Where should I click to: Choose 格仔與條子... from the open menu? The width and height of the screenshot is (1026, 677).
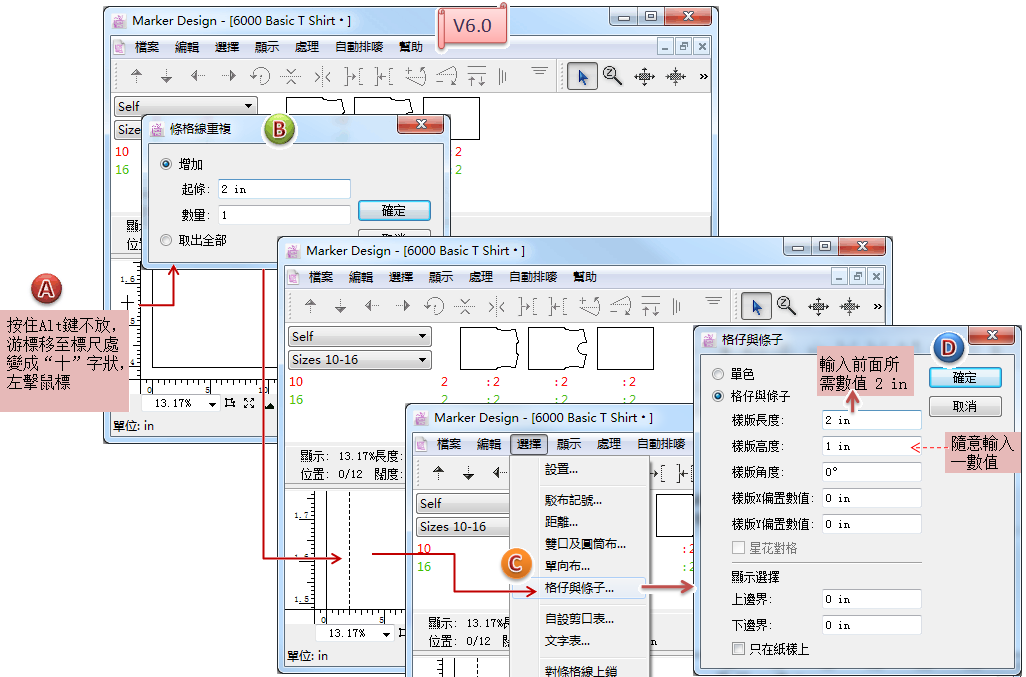pos(579,588)
